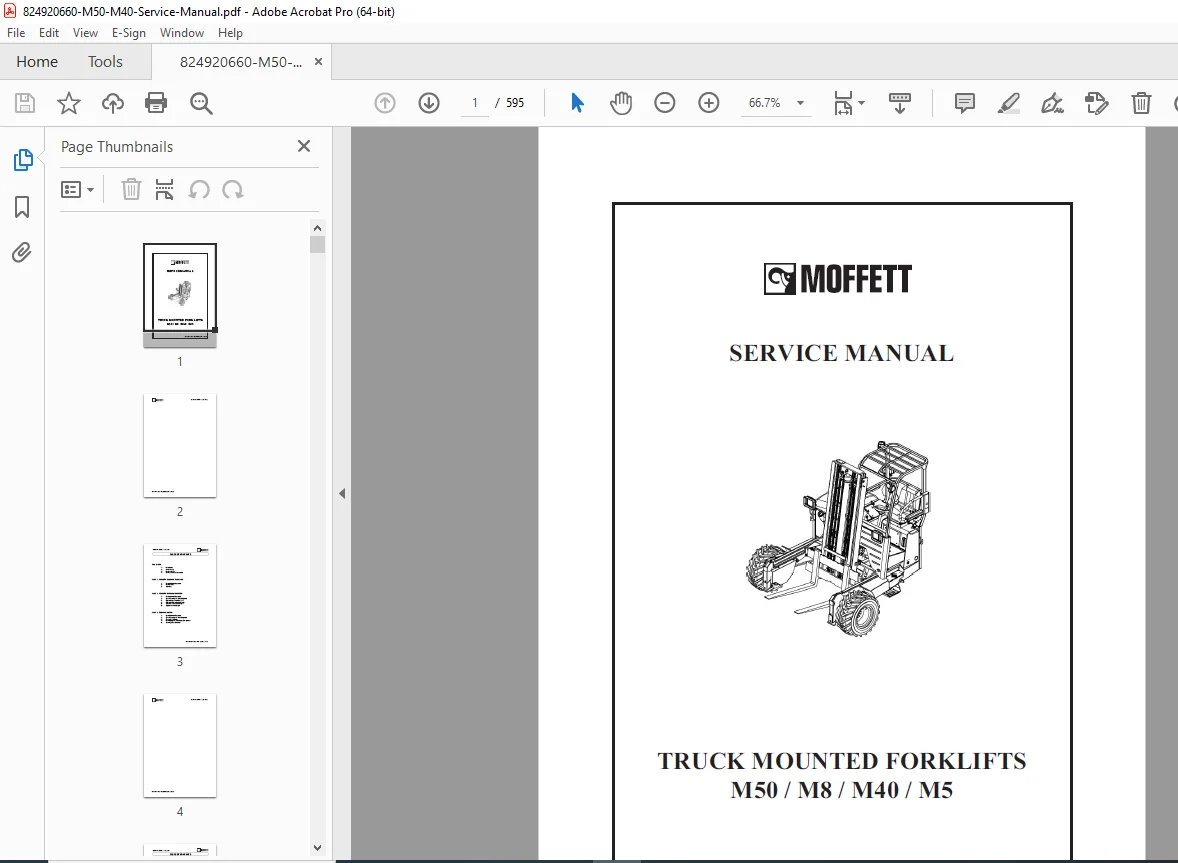
Task: Click the insert/extract pages thumbnail icon
Action: tap(164, 189)
